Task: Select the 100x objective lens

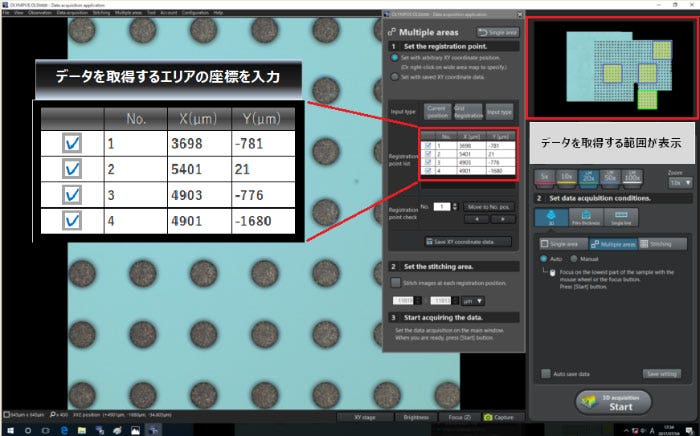Action: [632, 177]
